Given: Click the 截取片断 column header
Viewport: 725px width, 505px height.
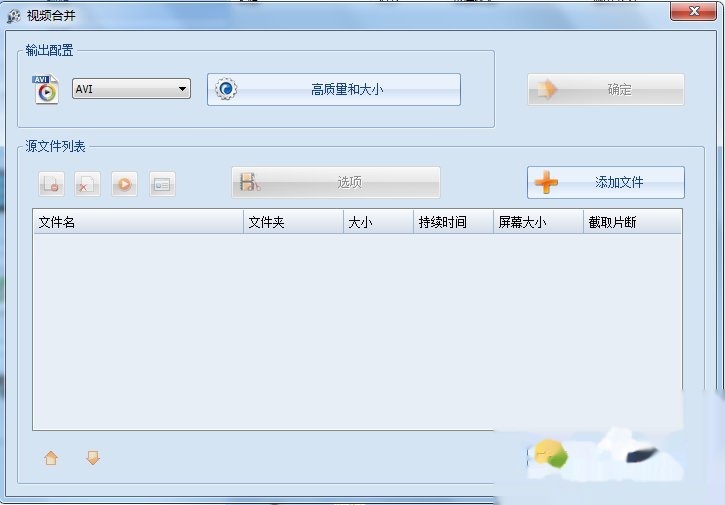Looking at the screenshot, I should [x=632, y=222].
